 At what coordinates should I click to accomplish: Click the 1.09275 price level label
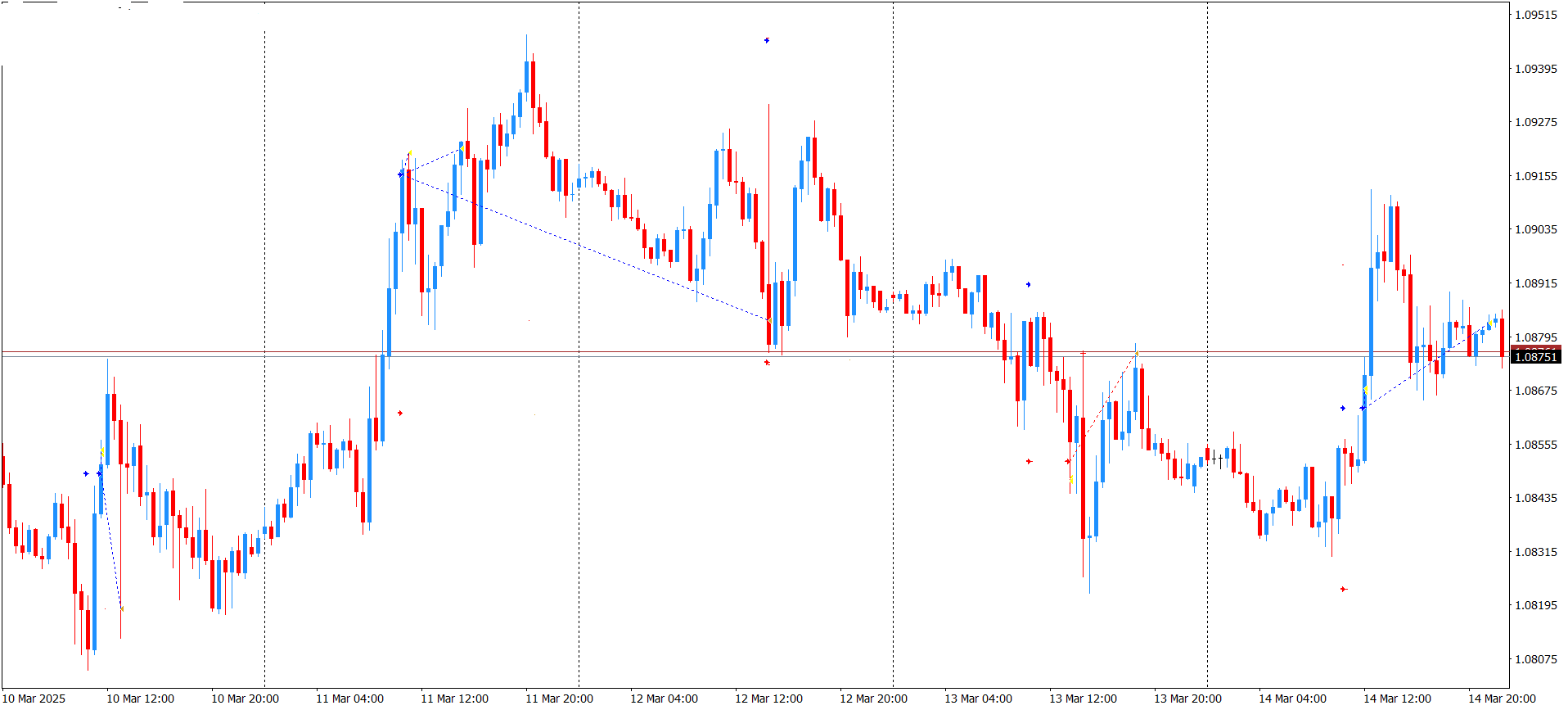tap(1536, 122)
